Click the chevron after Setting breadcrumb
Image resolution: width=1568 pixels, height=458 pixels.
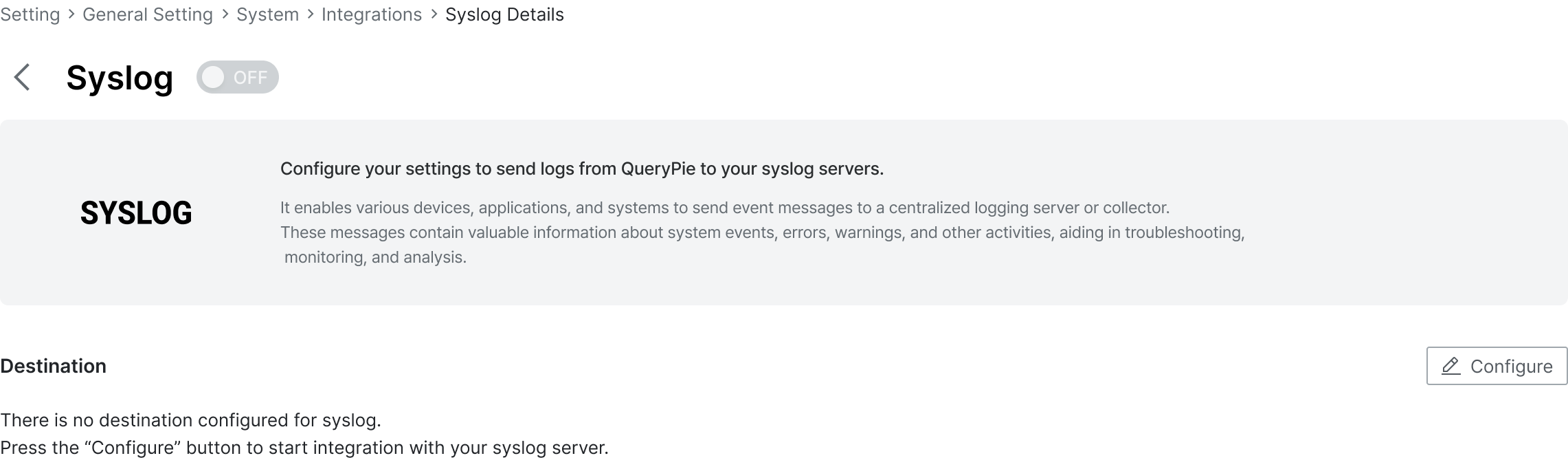tap(71, 14)
